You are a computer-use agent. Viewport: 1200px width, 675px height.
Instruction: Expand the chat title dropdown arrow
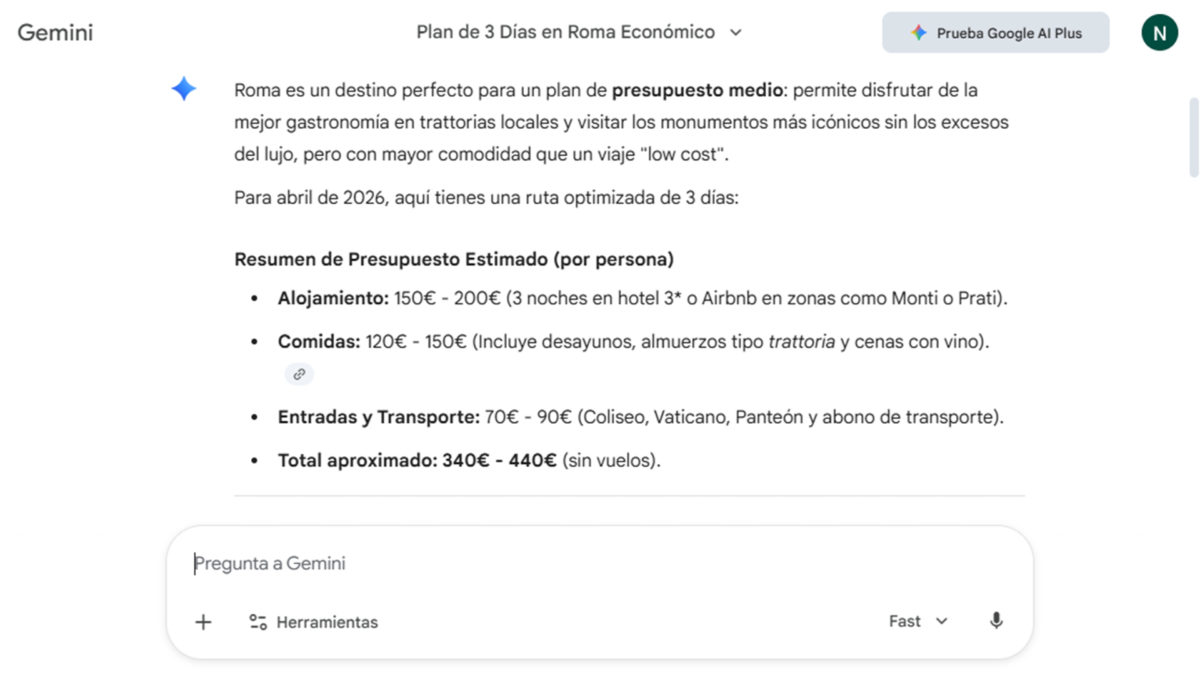736,33
